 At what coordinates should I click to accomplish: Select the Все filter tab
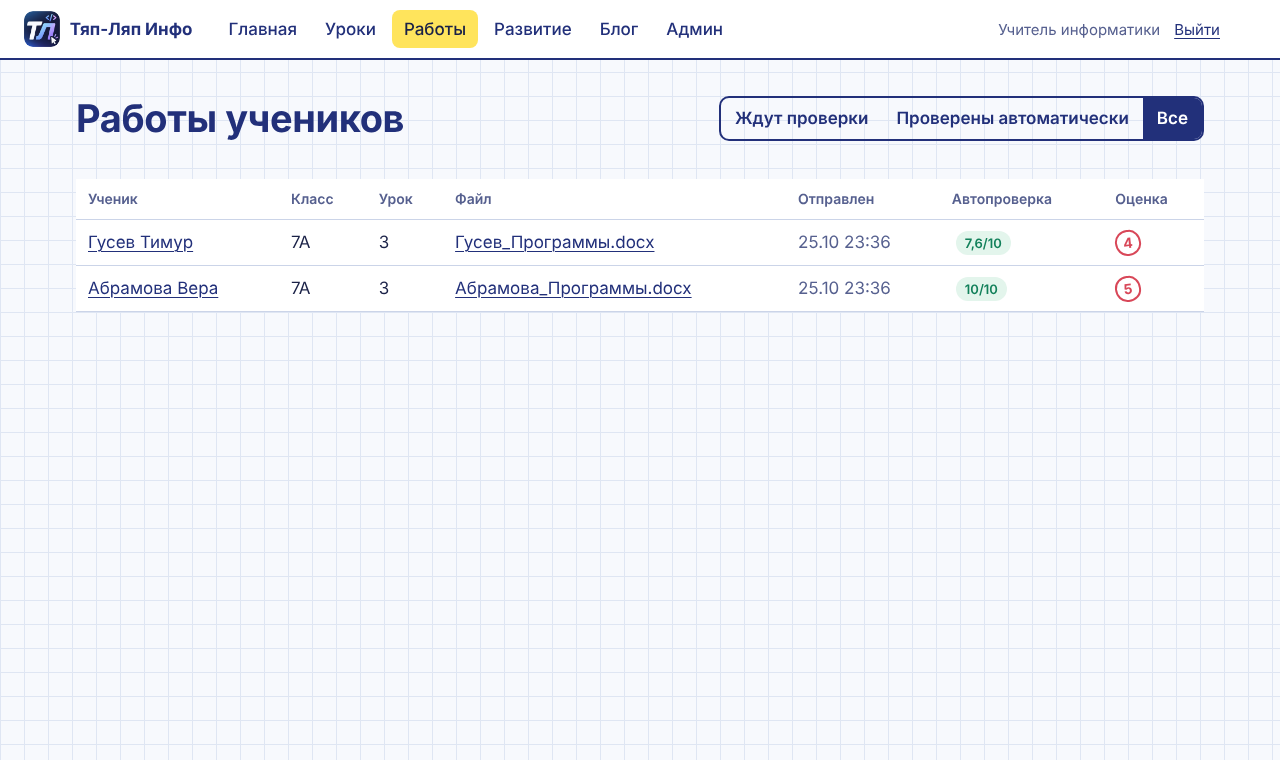[x=1172, y=118]
